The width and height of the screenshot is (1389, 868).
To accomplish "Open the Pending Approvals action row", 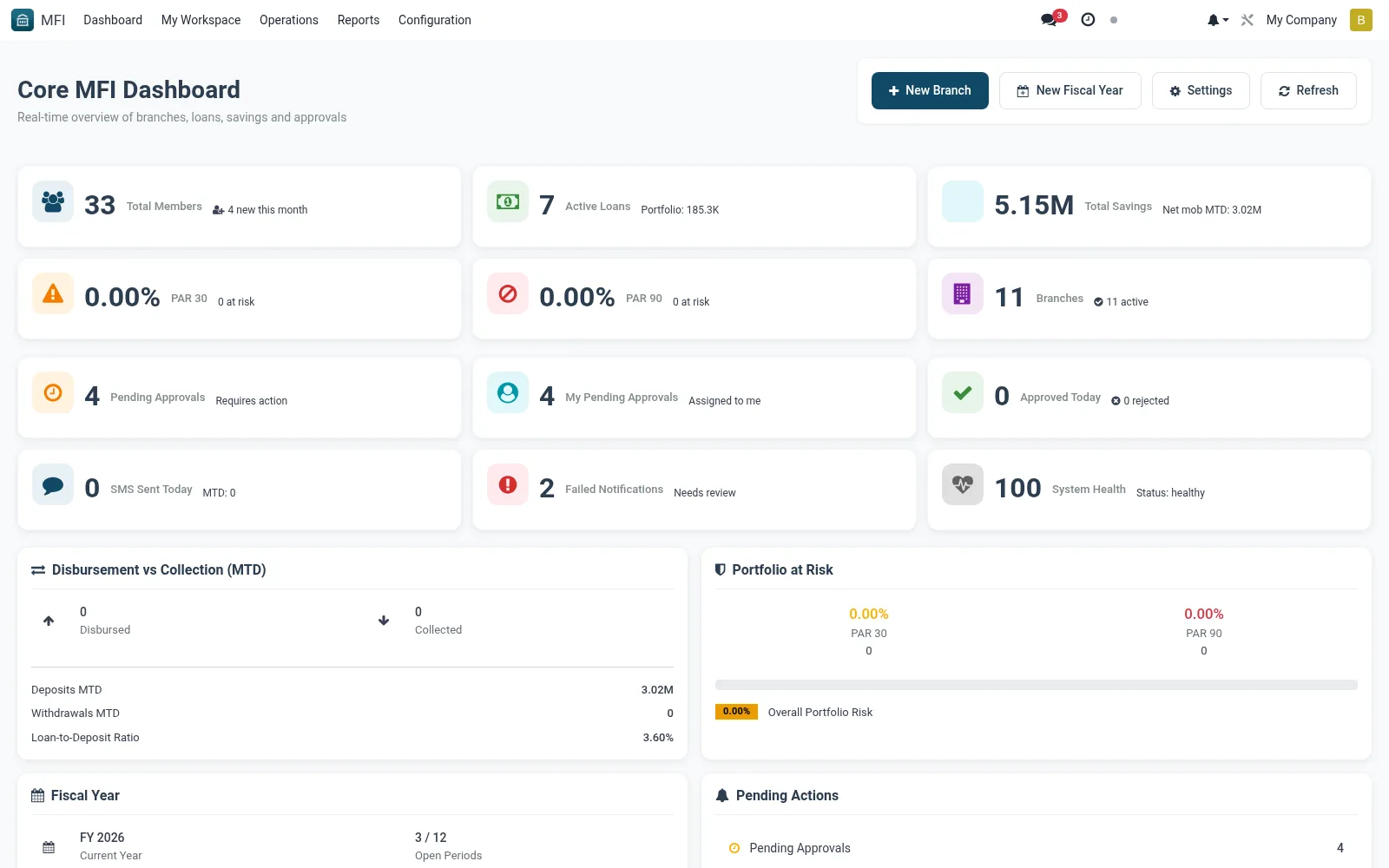I will pos(1037,848).
